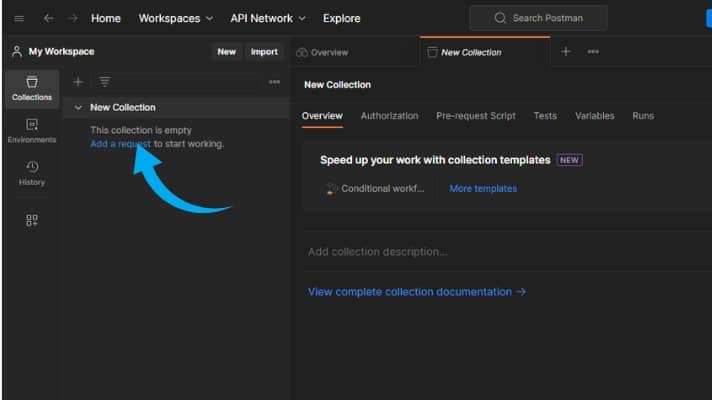Screen dimensions: 712x400
Task: Click the Add a request link
Action: click(120, 144)
